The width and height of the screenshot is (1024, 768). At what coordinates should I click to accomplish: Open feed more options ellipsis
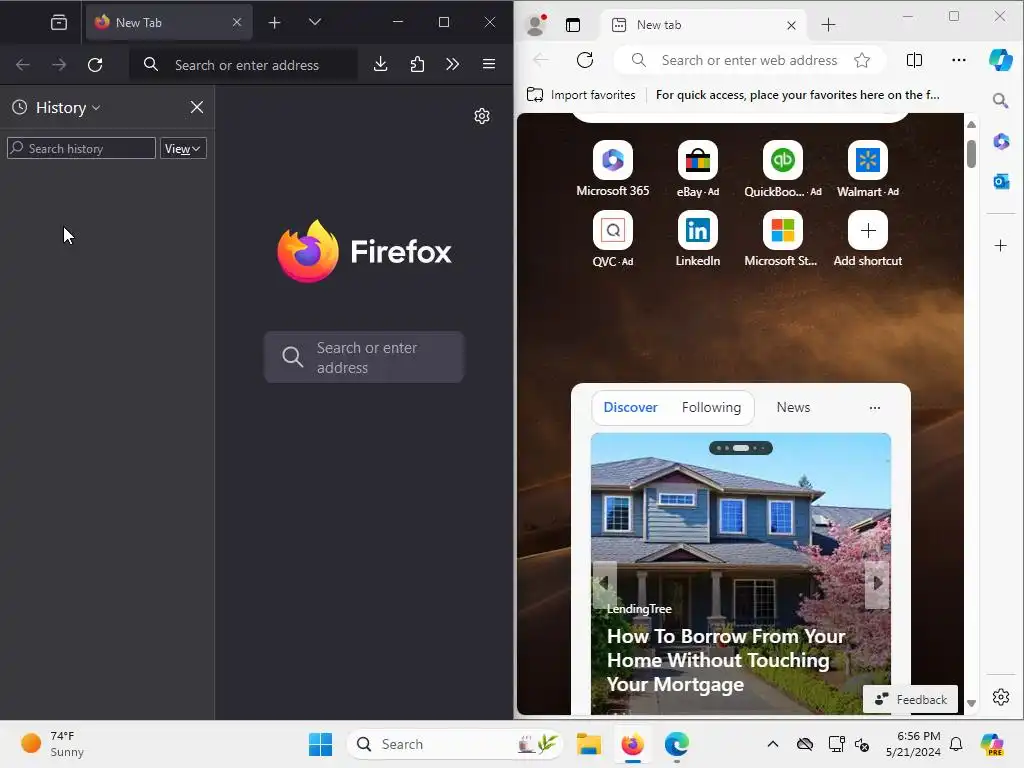coord(874,408)
